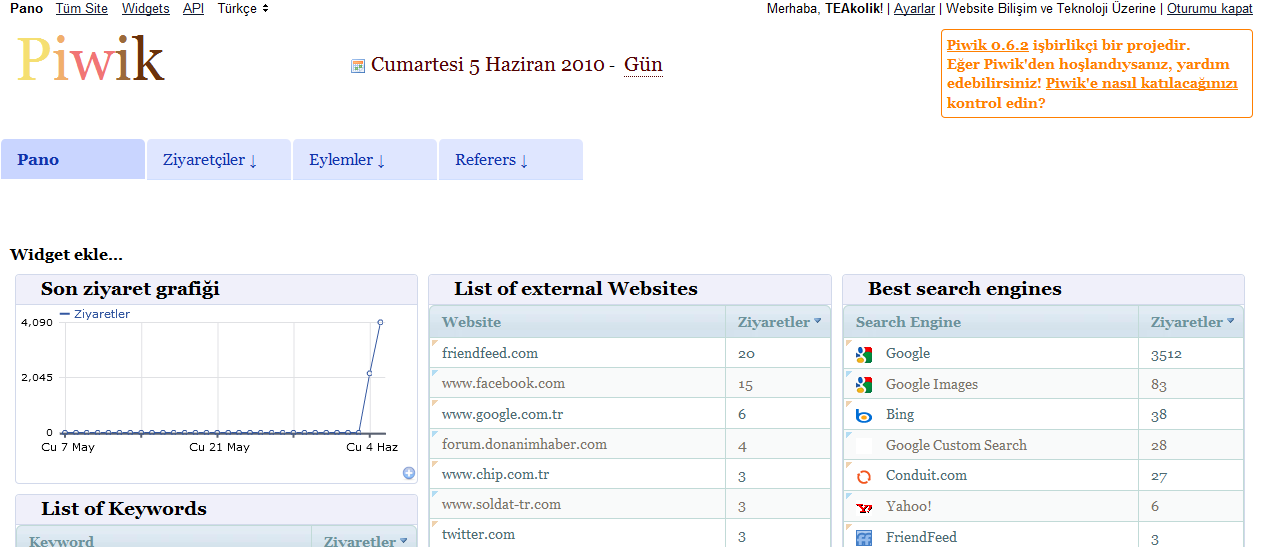
Task: Click the Ziyaretler legend in the graph
Action: pos(95,314)
